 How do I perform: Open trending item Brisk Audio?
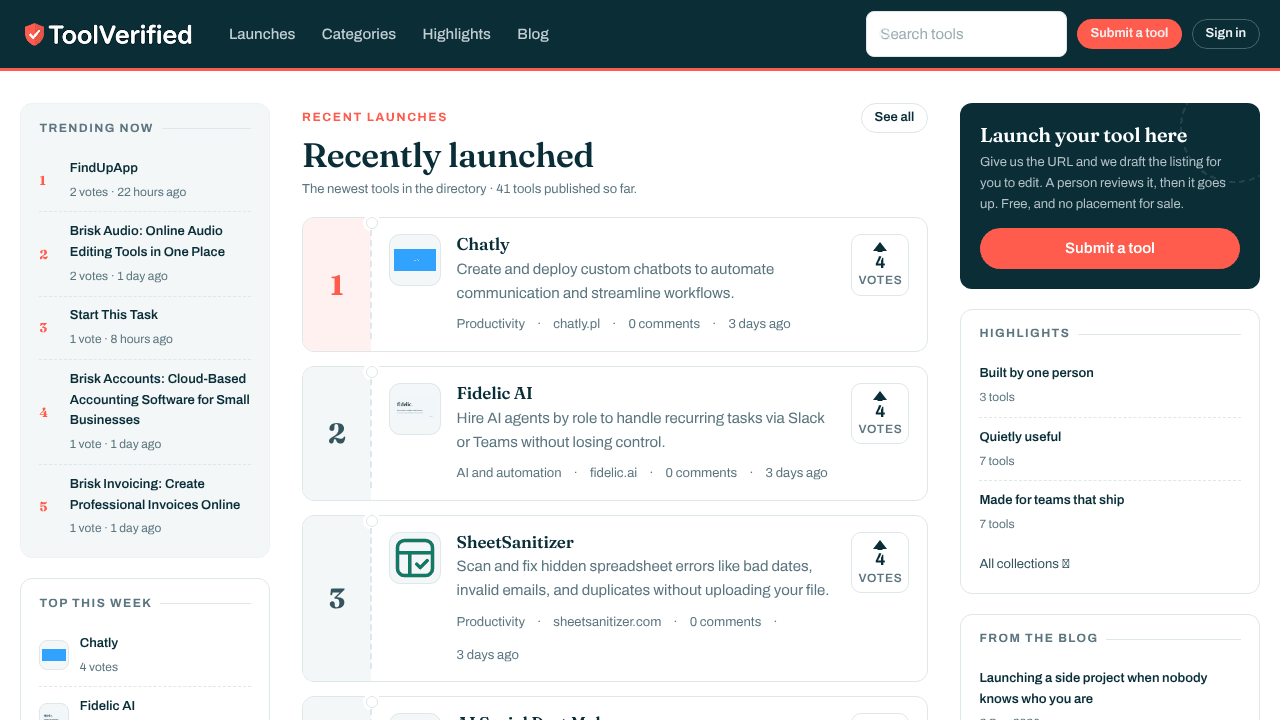pyautogui.click(x=147, y=241)
